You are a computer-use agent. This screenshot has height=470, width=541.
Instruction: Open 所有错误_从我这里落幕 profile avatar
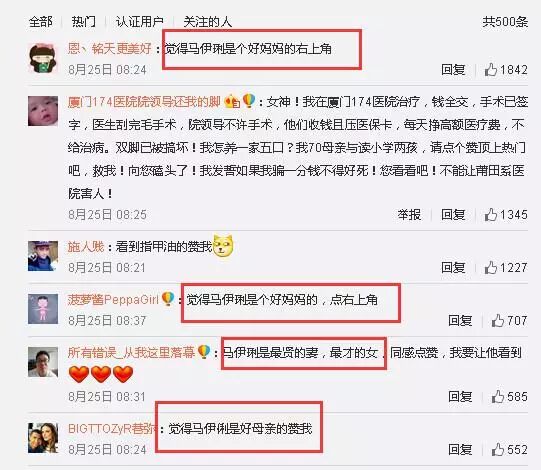(43, 362)
